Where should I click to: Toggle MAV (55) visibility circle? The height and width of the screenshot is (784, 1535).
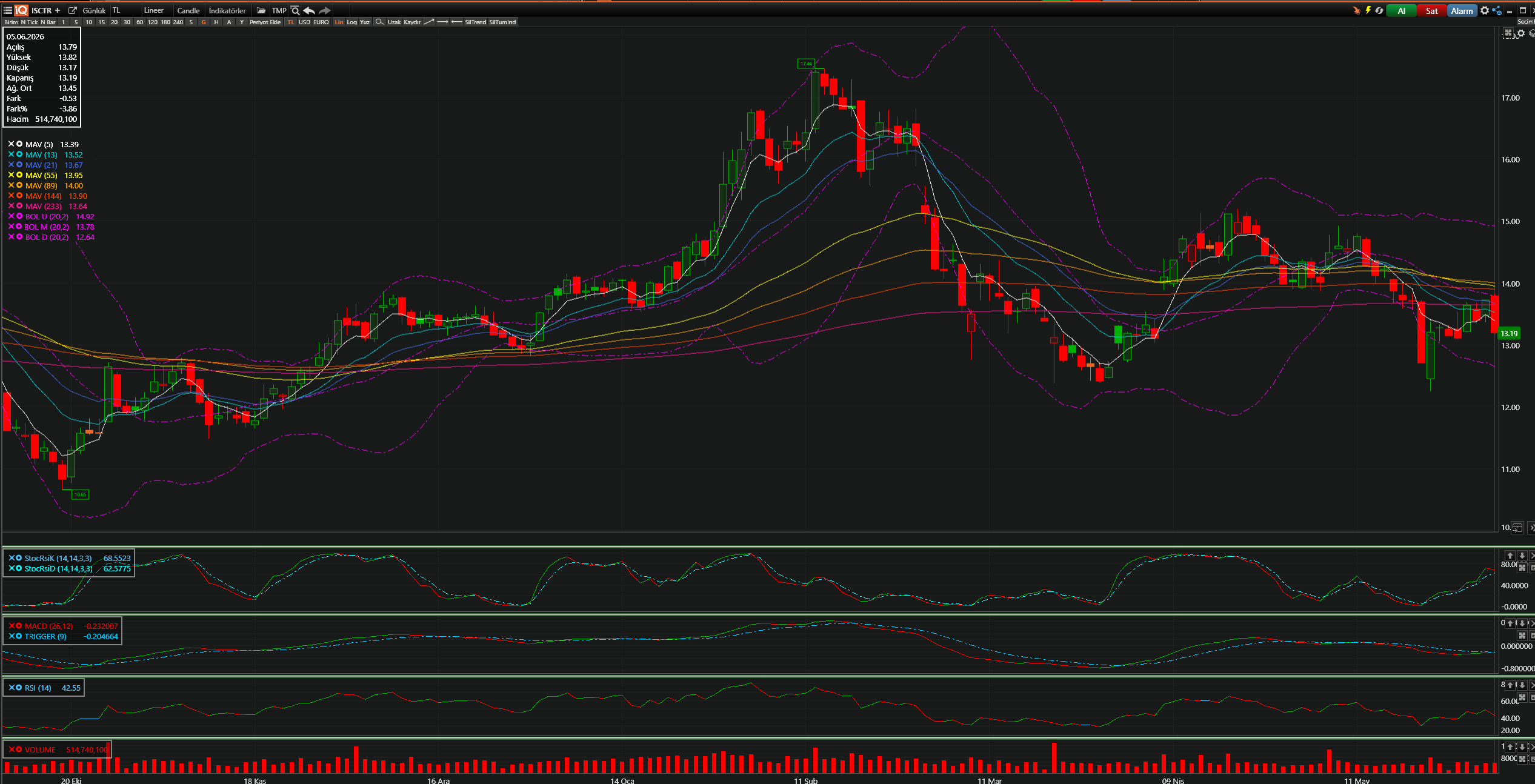pos(19,175)
